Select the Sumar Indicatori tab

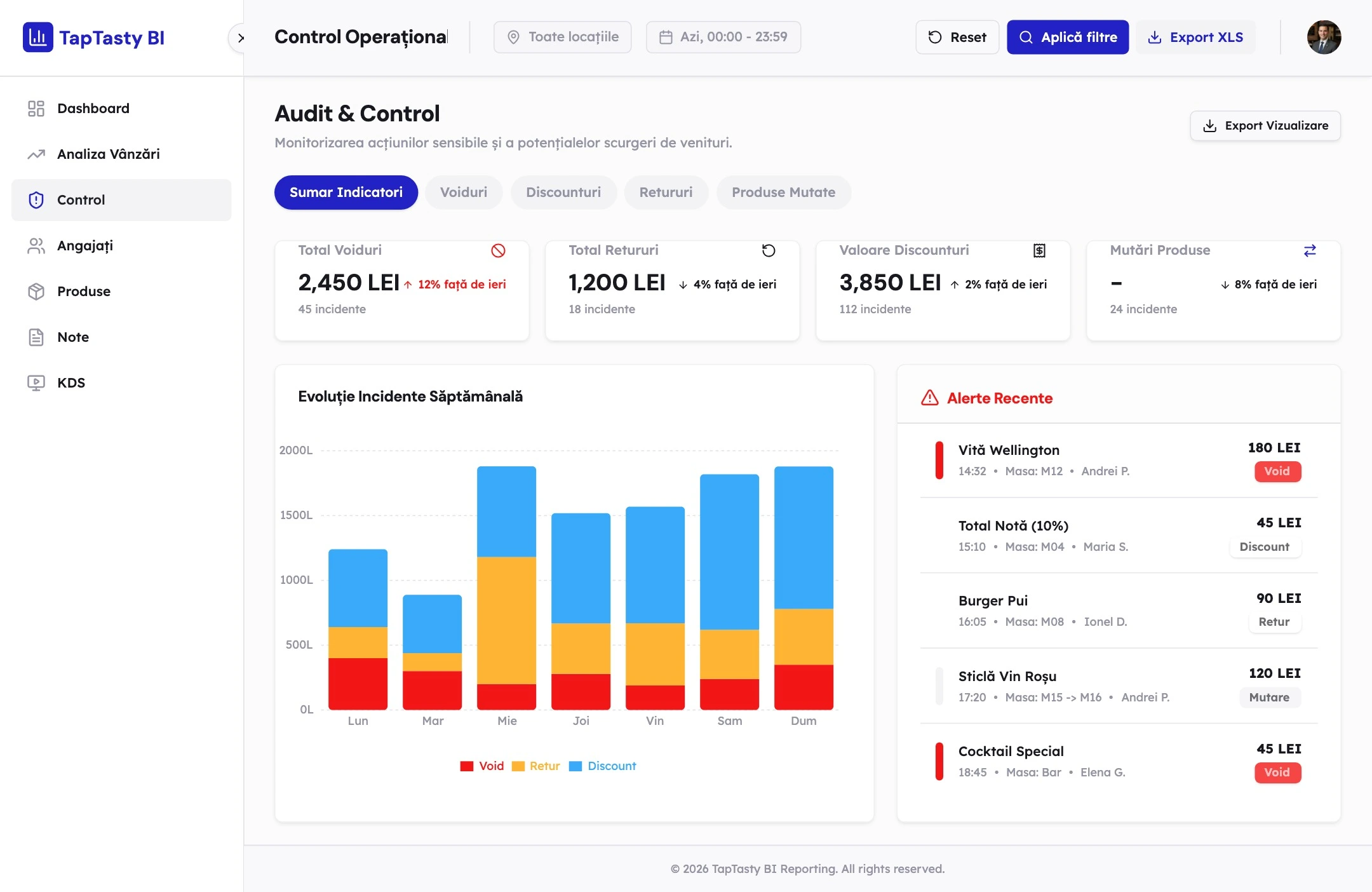(x=346, y=193)
